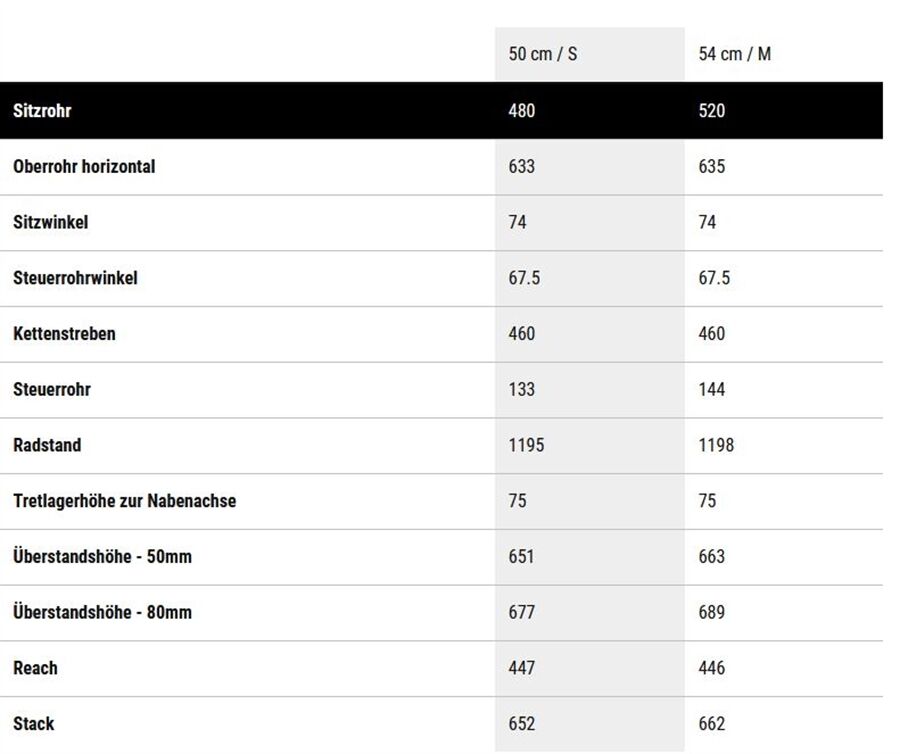The image size is (900, 754).
Task: Click the Radstand row label
Action: (47, 445)
